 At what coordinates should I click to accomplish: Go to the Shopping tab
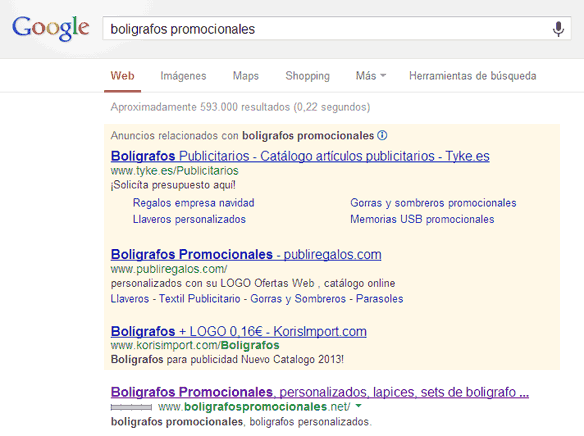pos(308,76)
